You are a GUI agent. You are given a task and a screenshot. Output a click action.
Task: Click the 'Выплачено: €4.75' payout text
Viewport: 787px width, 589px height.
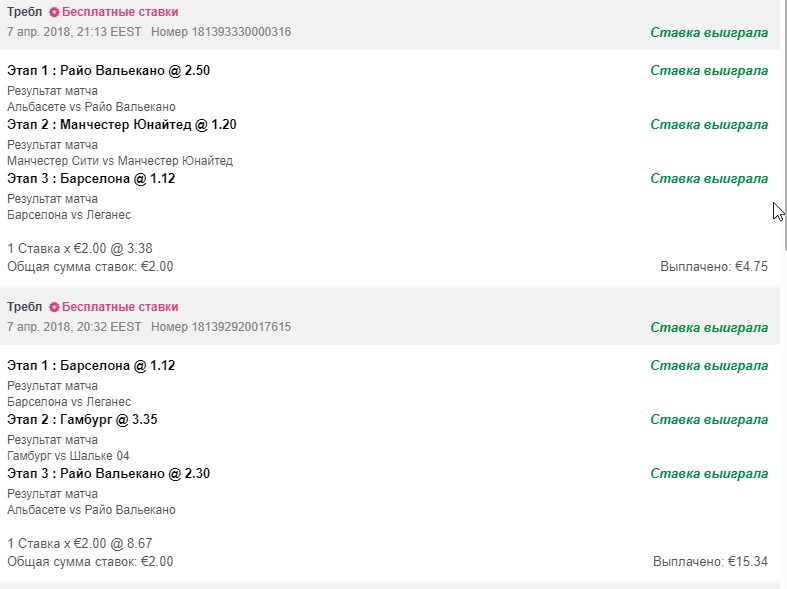[x=714, y=266]
